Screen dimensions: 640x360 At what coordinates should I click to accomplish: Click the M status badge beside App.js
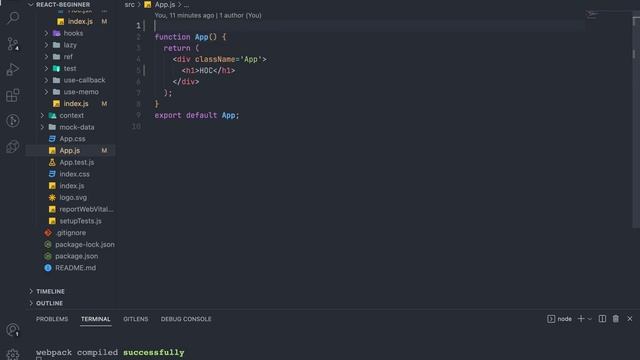[104, 151]
